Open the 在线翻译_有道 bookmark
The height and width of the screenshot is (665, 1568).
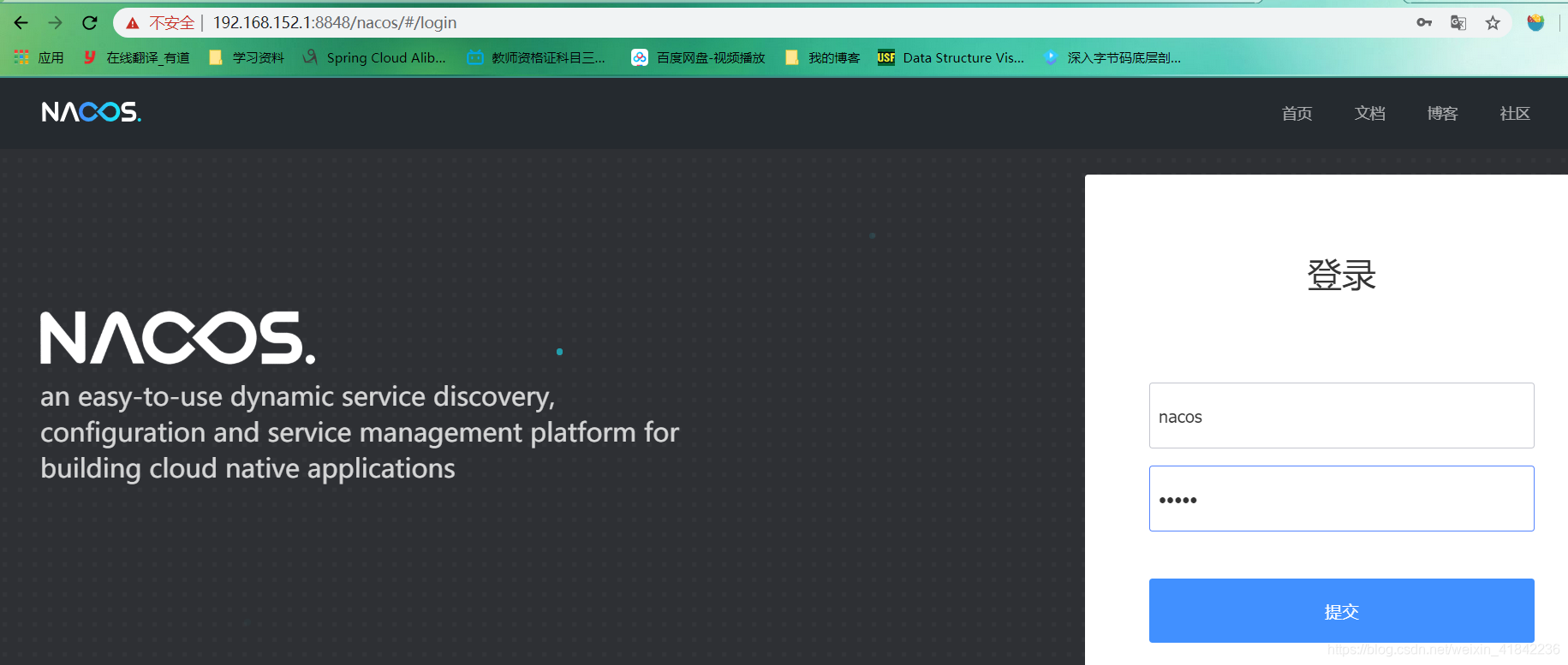[x=137, y=57]
